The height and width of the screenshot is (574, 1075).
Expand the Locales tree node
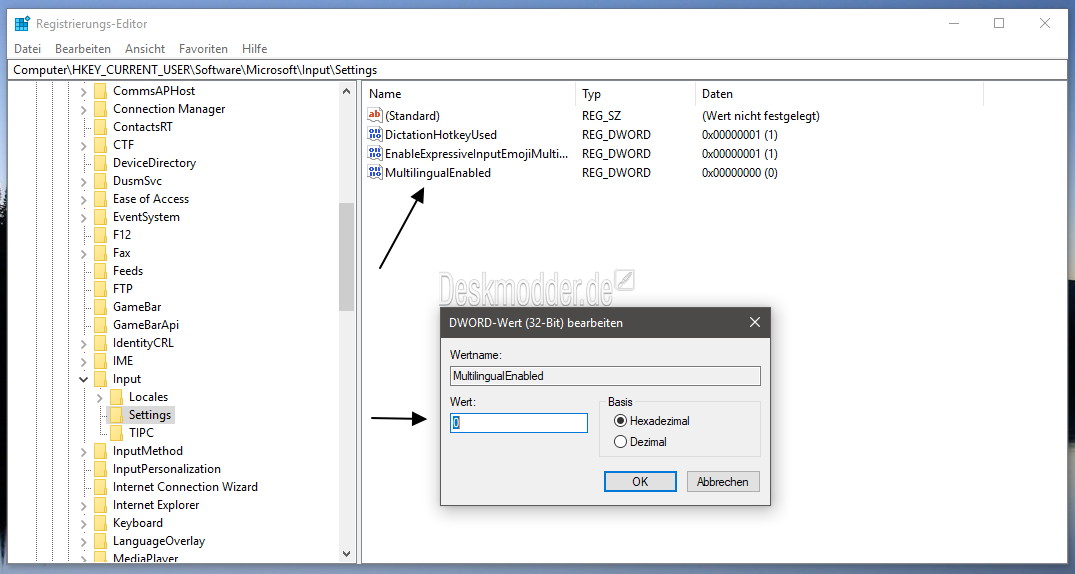tap(99, 397)
